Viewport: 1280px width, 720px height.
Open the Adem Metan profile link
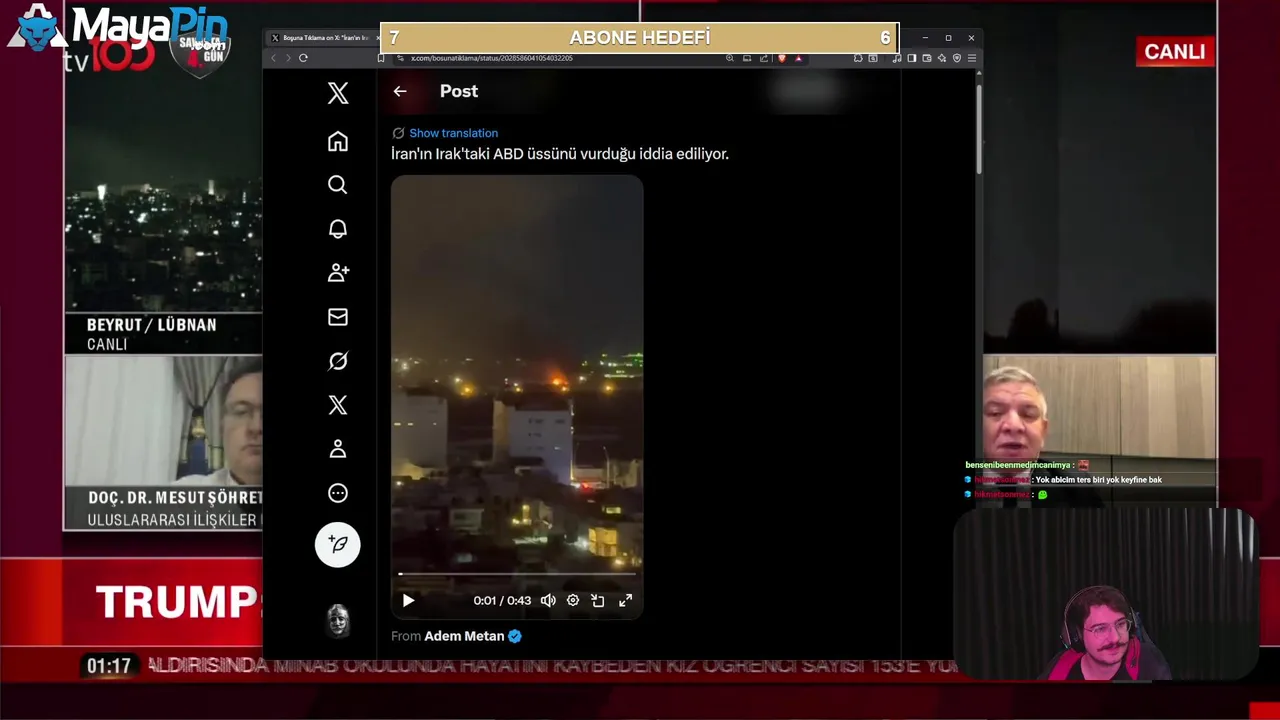click(x=464, y=636)
